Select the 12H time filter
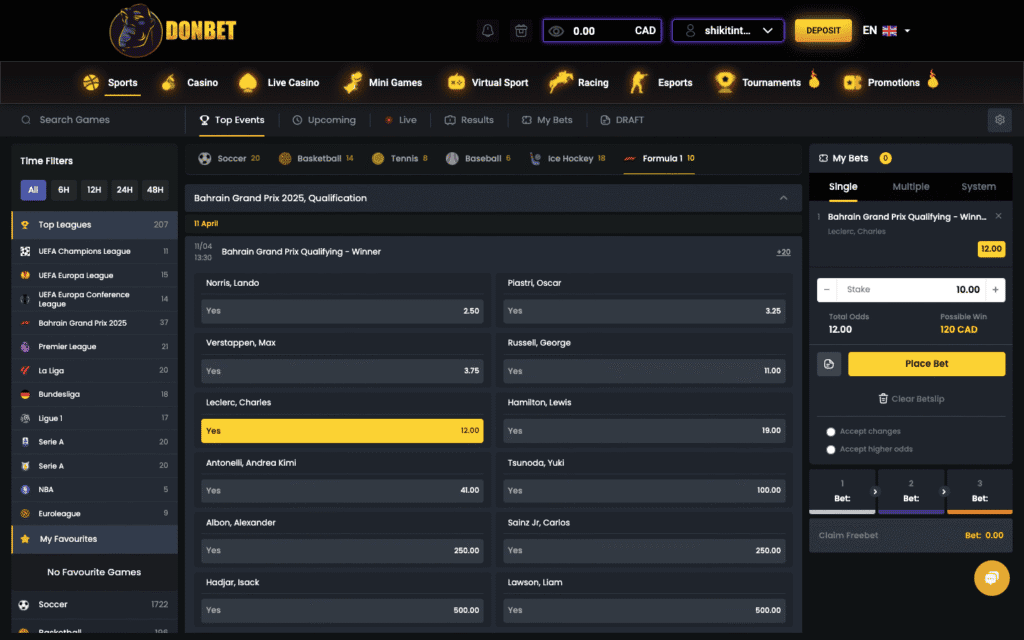Image resolution: width=1024 pixels, height=640 pixels. tap(94, 190)
